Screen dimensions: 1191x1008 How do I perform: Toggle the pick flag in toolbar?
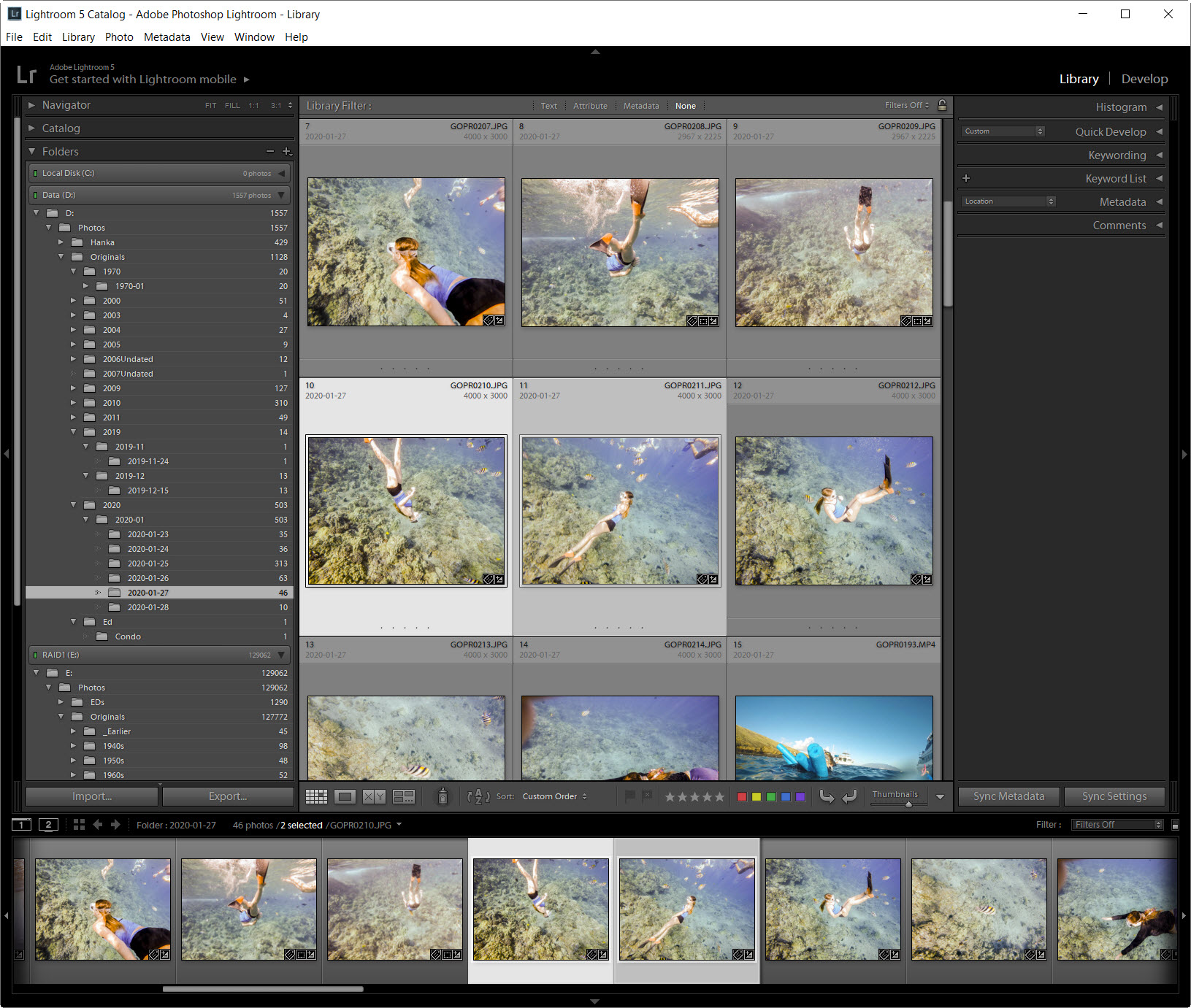[x=630, y=796]
